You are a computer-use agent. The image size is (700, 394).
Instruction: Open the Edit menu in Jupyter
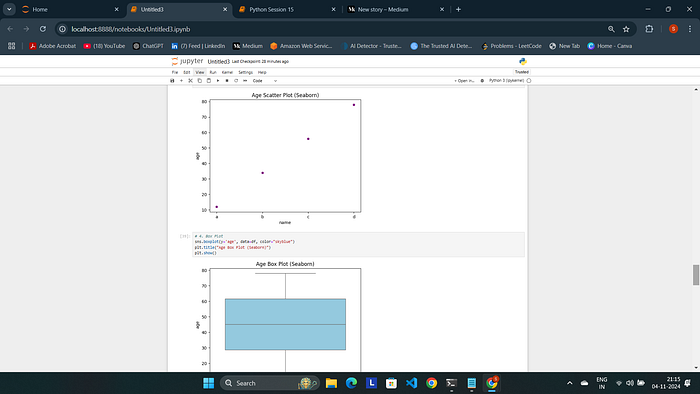pos(187,72)
